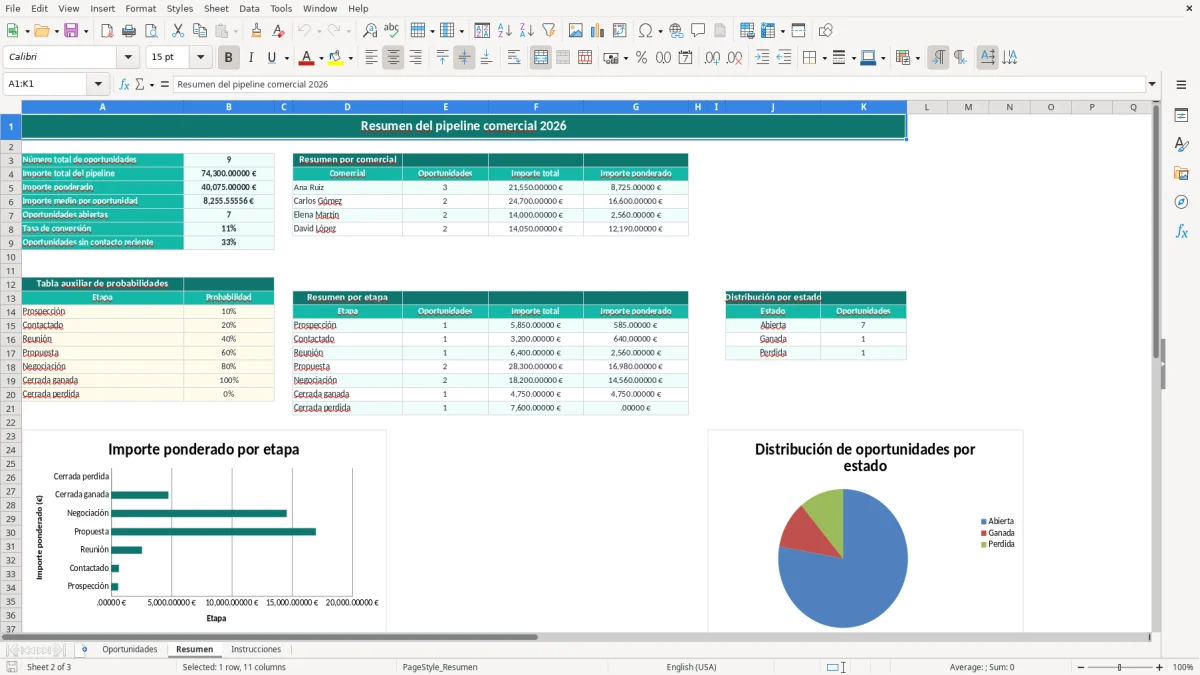Click column header G

[x=636, y=107]
